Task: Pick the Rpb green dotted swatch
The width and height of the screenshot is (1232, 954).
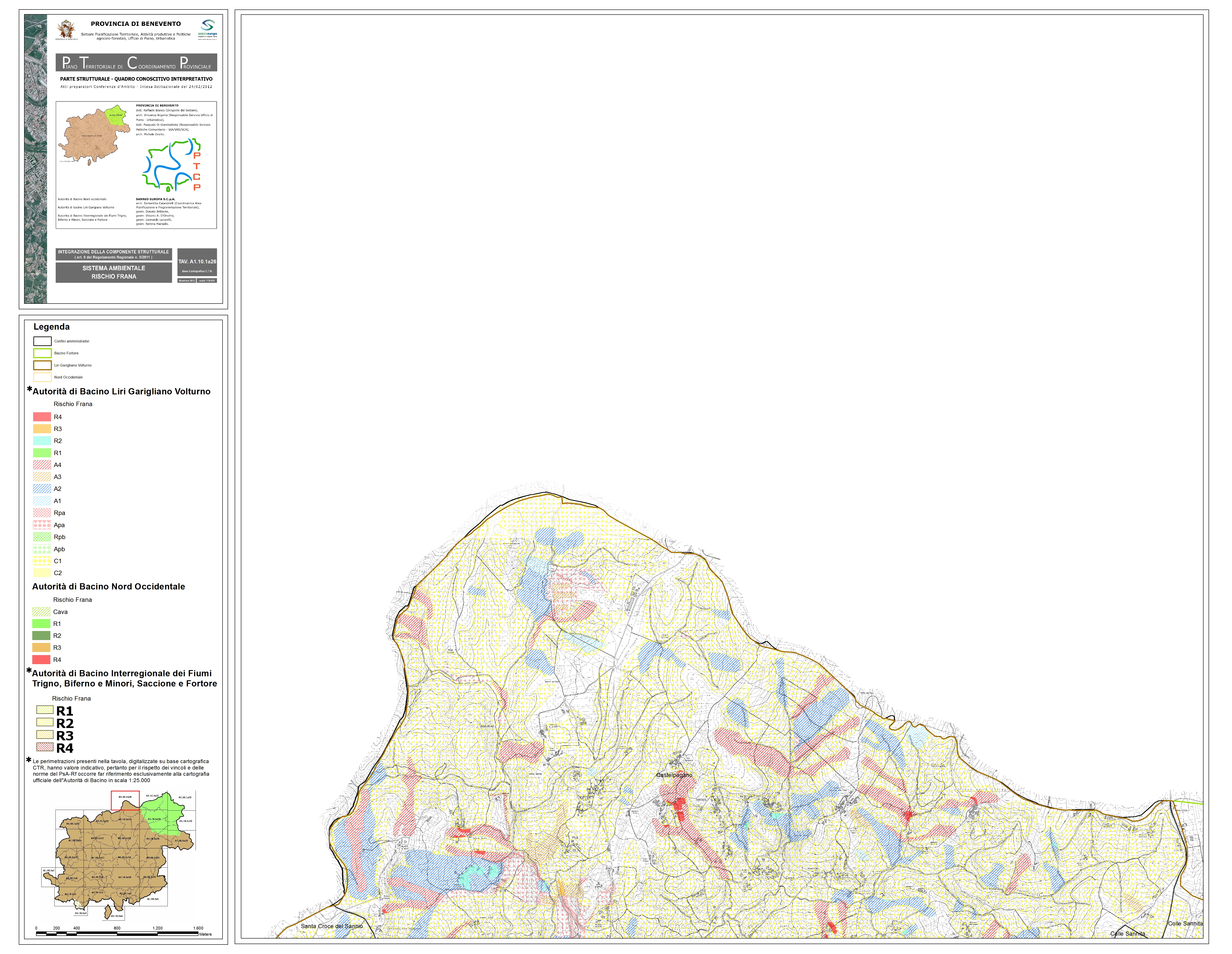Action: click(42, 537)
